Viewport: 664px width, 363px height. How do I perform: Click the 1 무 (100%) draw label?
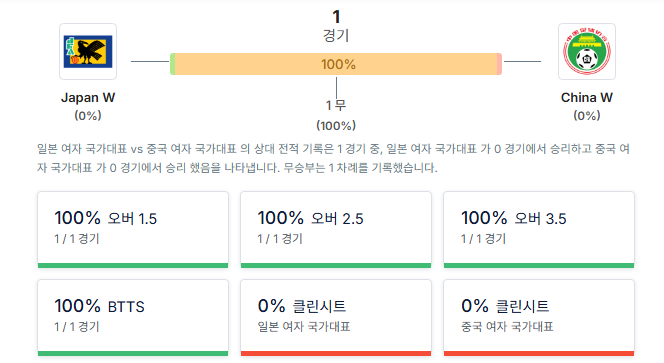[x=336, y=115]
